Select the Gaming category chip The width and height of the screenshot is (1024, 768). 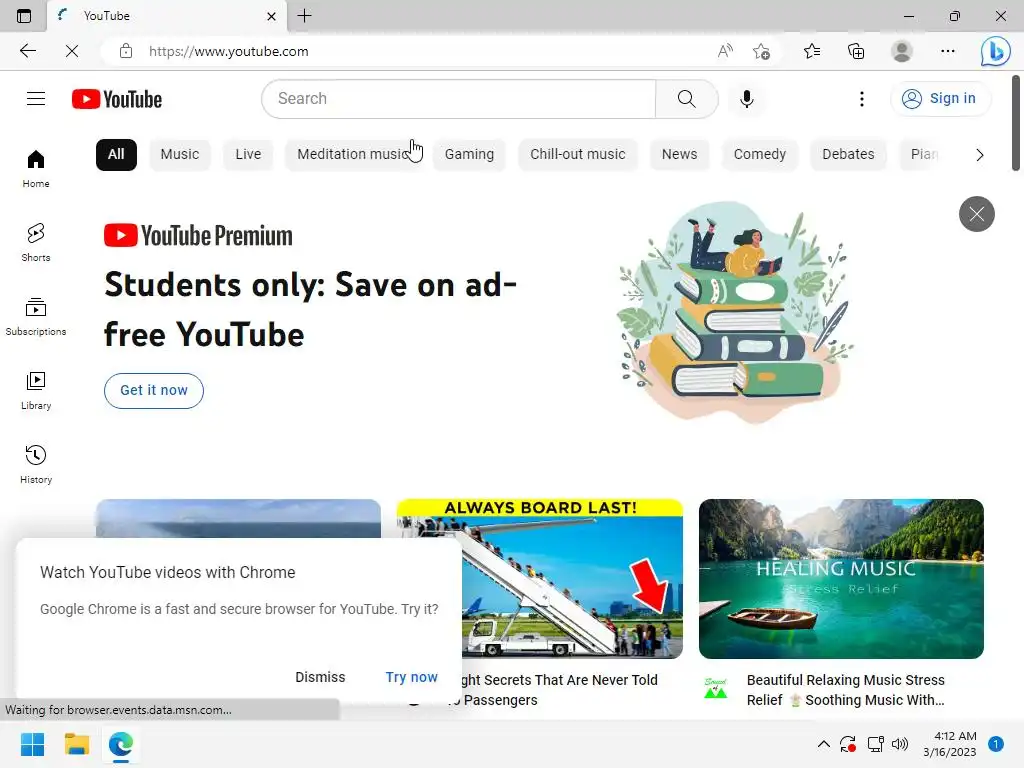(469, 154)
